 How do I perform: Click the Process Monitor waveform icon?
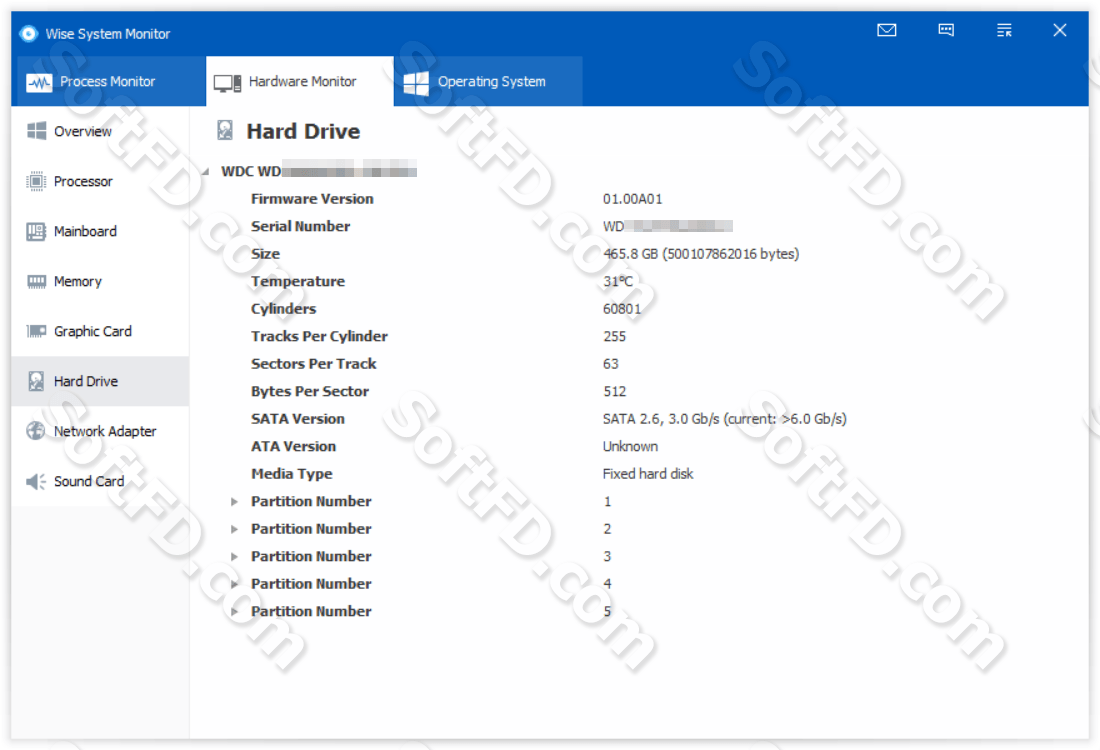click(x=39, y=83)
